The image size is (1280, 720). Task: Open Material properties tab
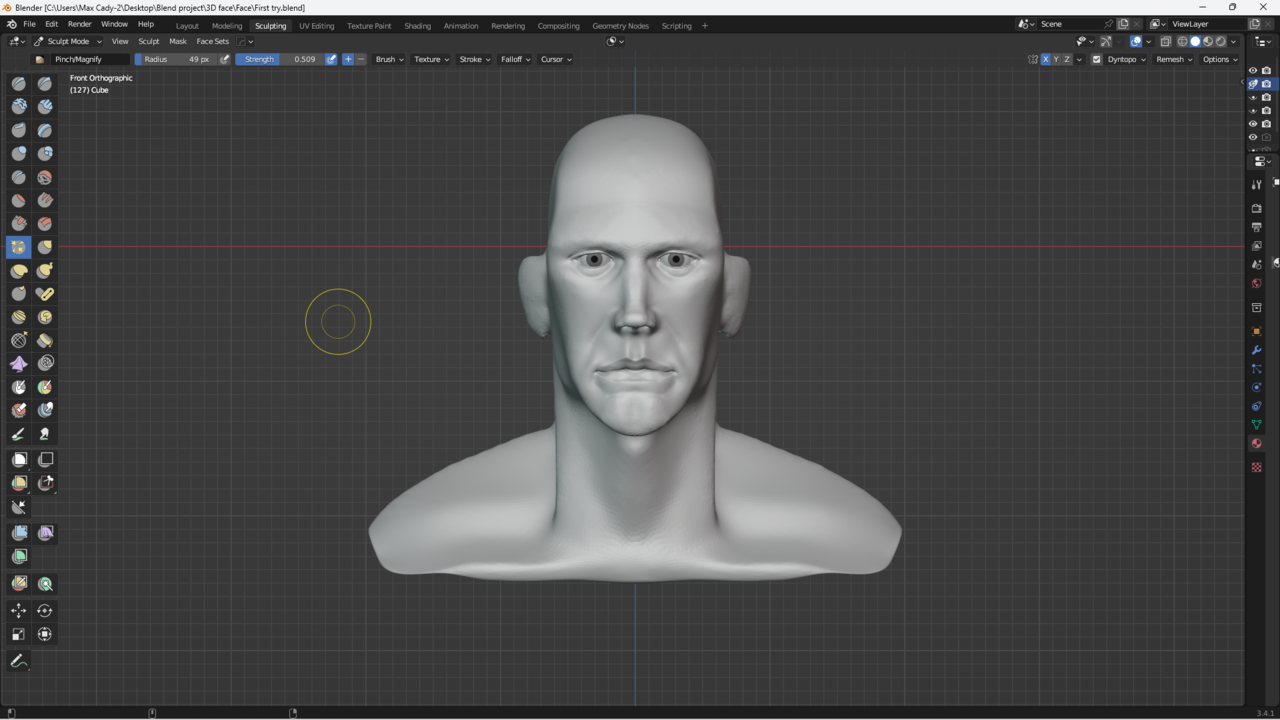1257,443
